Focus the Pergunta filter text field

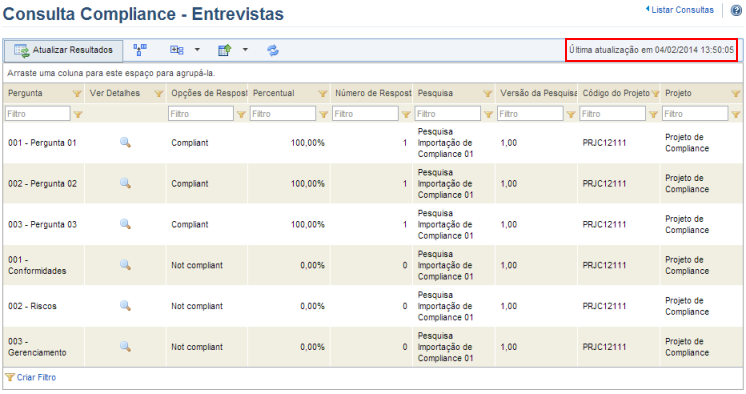tap(38, 114)
